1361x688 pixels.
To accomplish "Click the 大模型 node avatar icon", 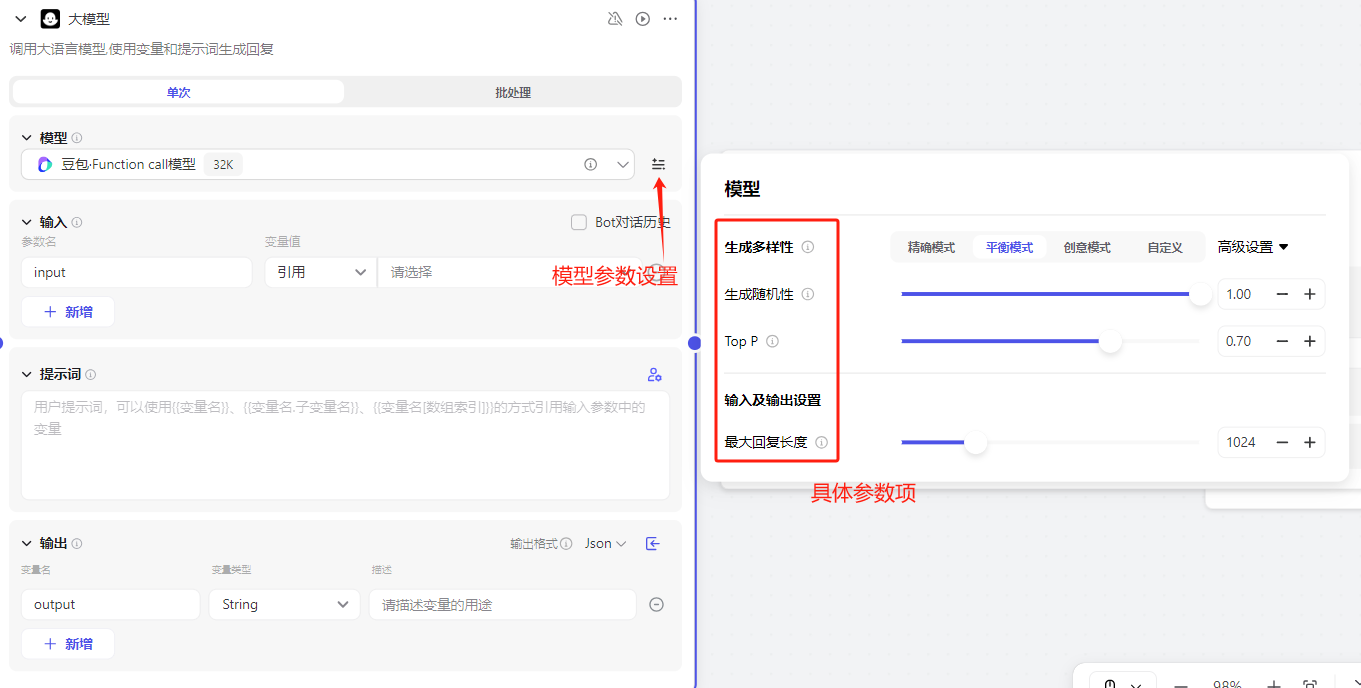I will [x=50, y=18].
